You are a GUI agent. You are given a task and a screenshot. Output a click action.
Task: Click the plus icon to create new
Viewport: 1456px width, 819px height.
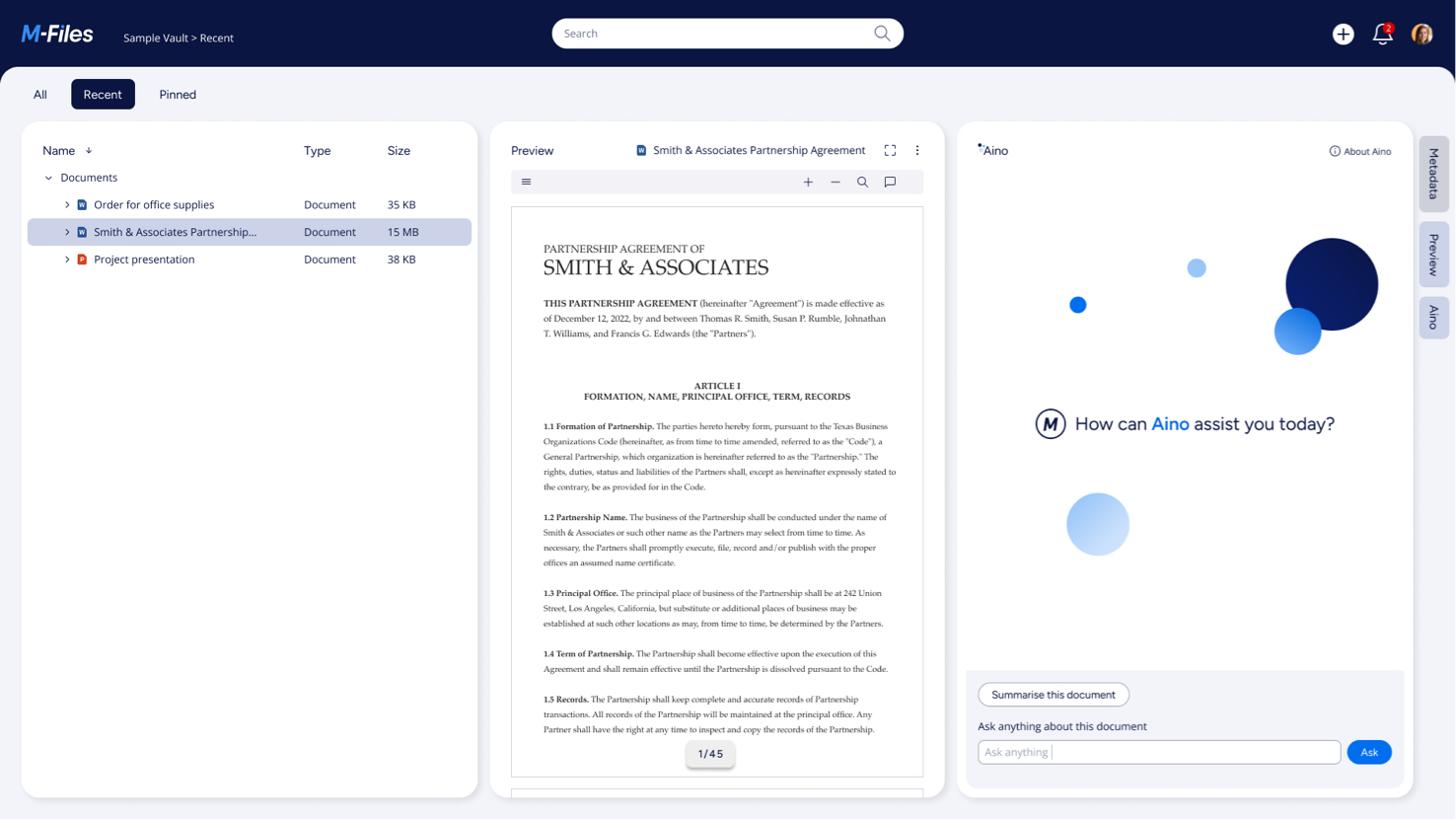pyautogui.click(x=1343, y=34)
